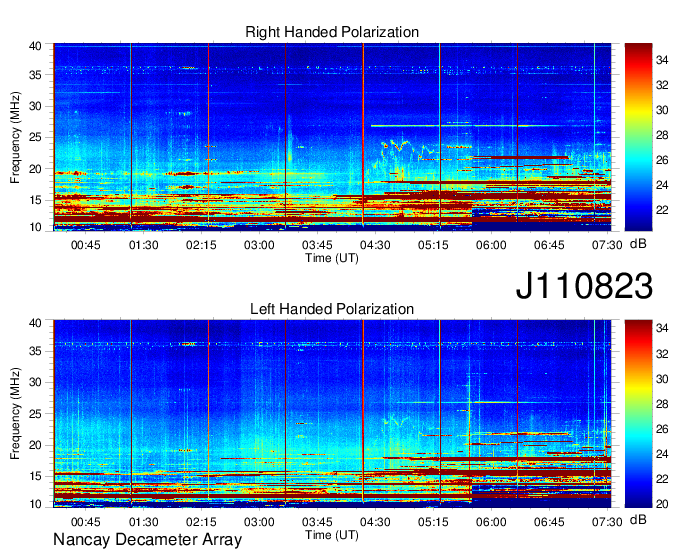The image size is (680, 552).
Task: Click the 30 dB label on right-handed colorbar
Action: coord(662,110)
